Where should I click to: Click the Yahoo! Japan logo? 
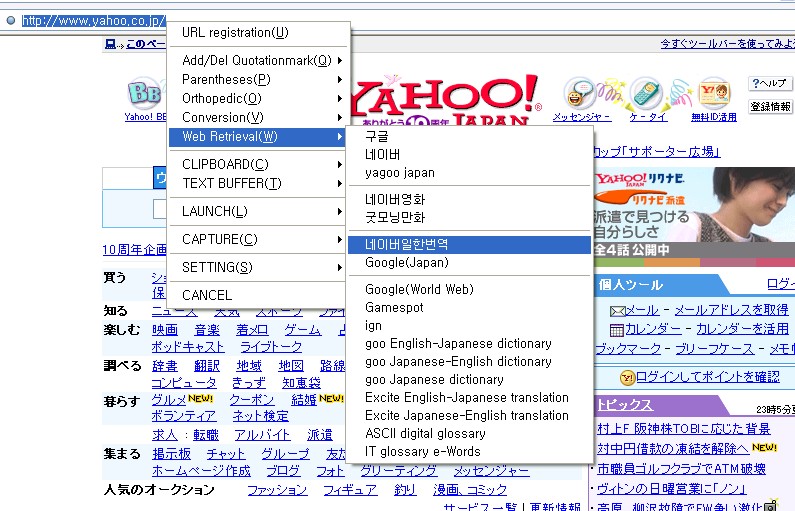click(x=446, y=99)
